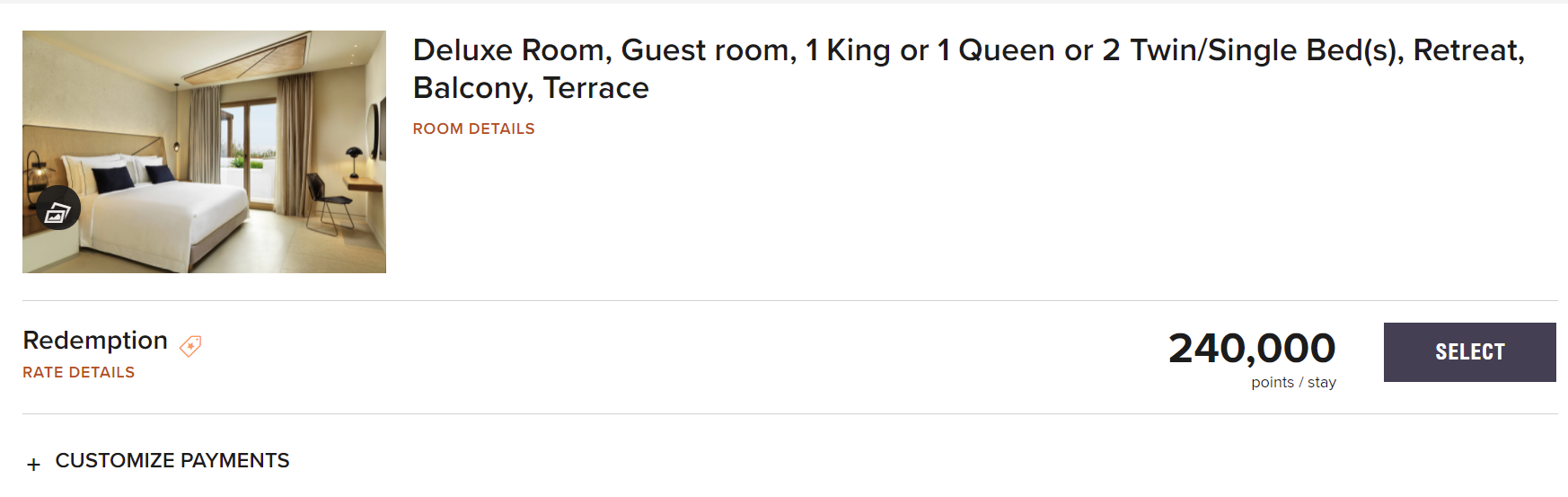
Task: Click the Redemption rate label
Action: tap(95, 340)
